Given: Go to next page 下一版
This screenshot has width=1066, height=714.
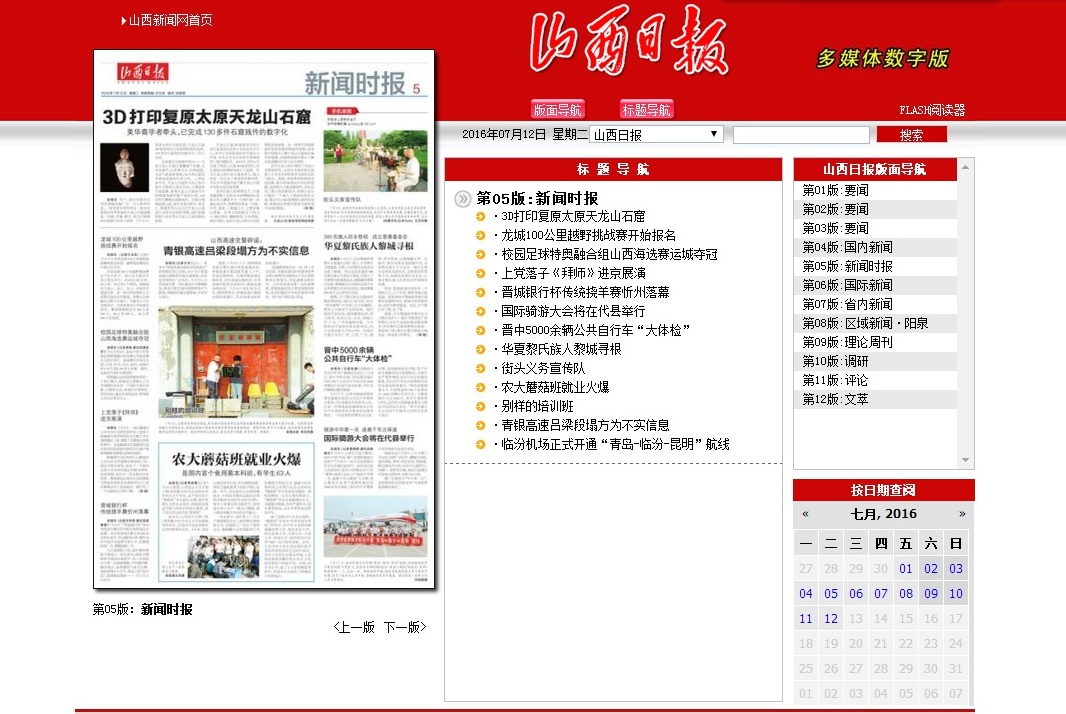Looking at the screenshot, I should point(405,627).
